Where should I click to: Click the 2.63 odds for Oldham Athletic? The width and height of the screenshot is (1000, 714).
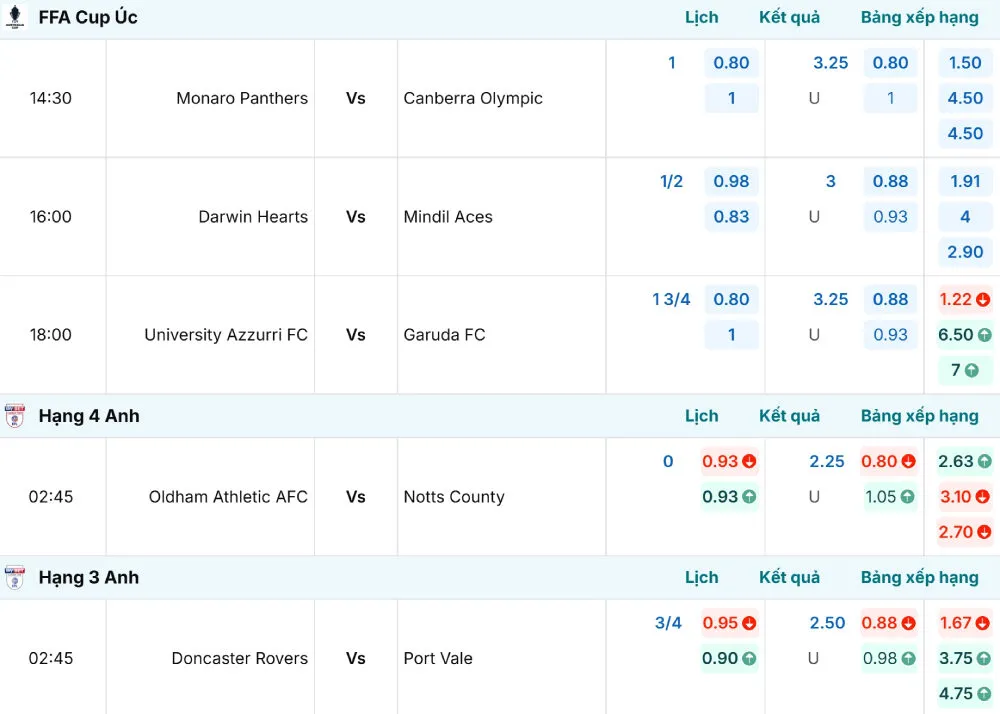click(964, 461)
